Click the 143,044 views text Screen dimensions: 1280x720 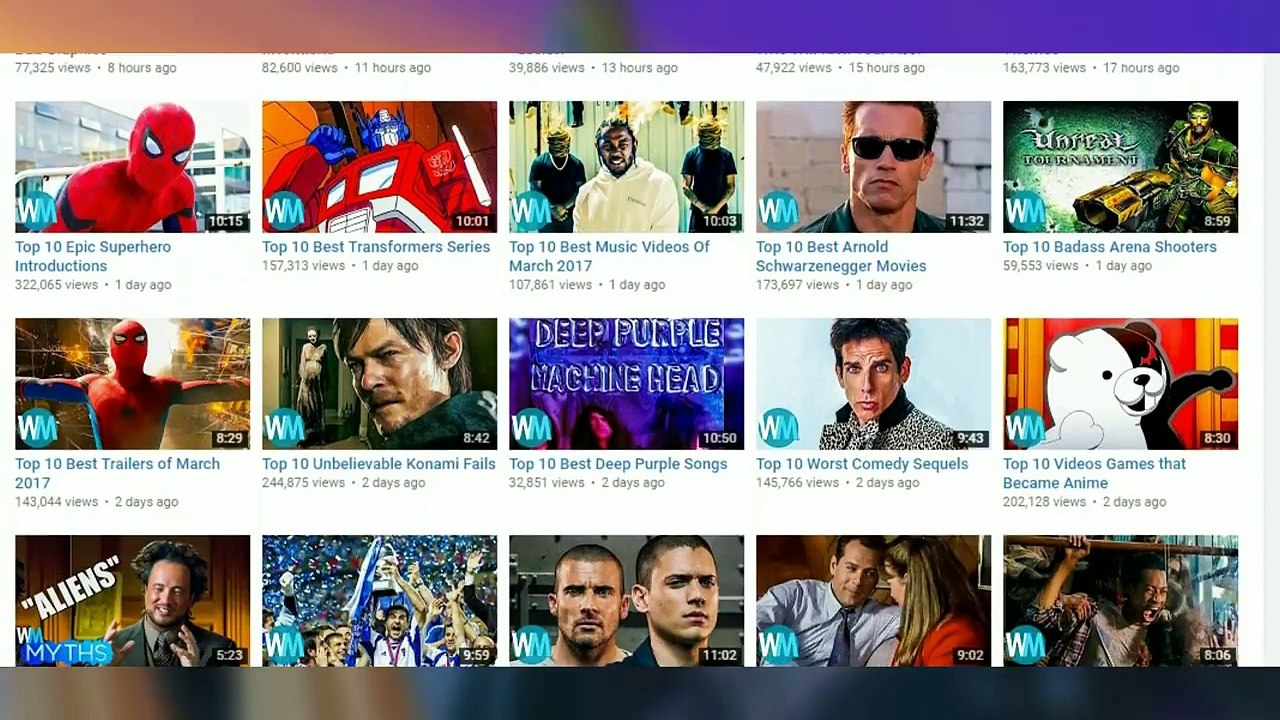pyautogui.click(x=56, y=502)
